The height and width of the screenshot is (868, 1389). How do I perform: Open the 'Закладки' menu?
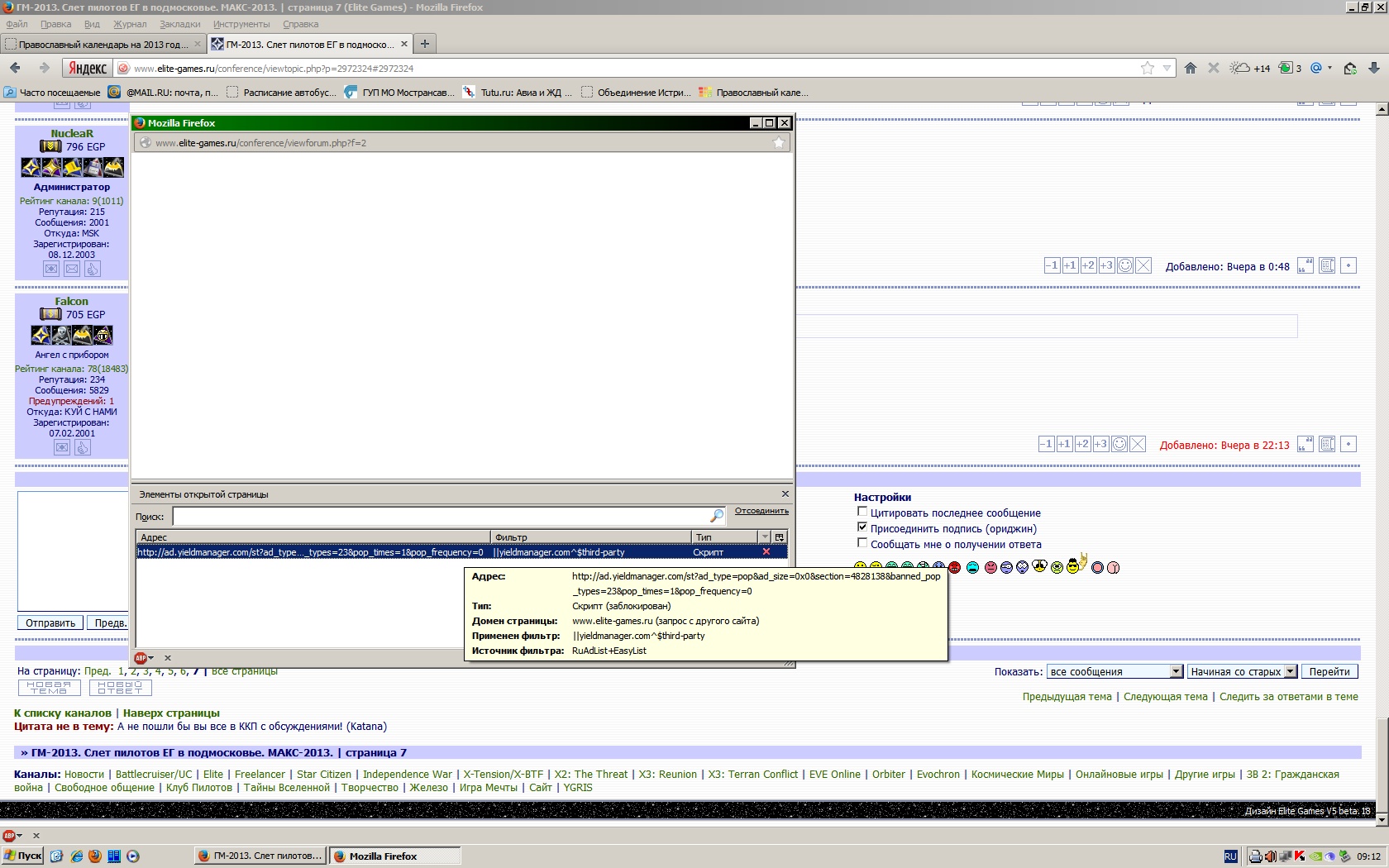click(x=179, y=24)
